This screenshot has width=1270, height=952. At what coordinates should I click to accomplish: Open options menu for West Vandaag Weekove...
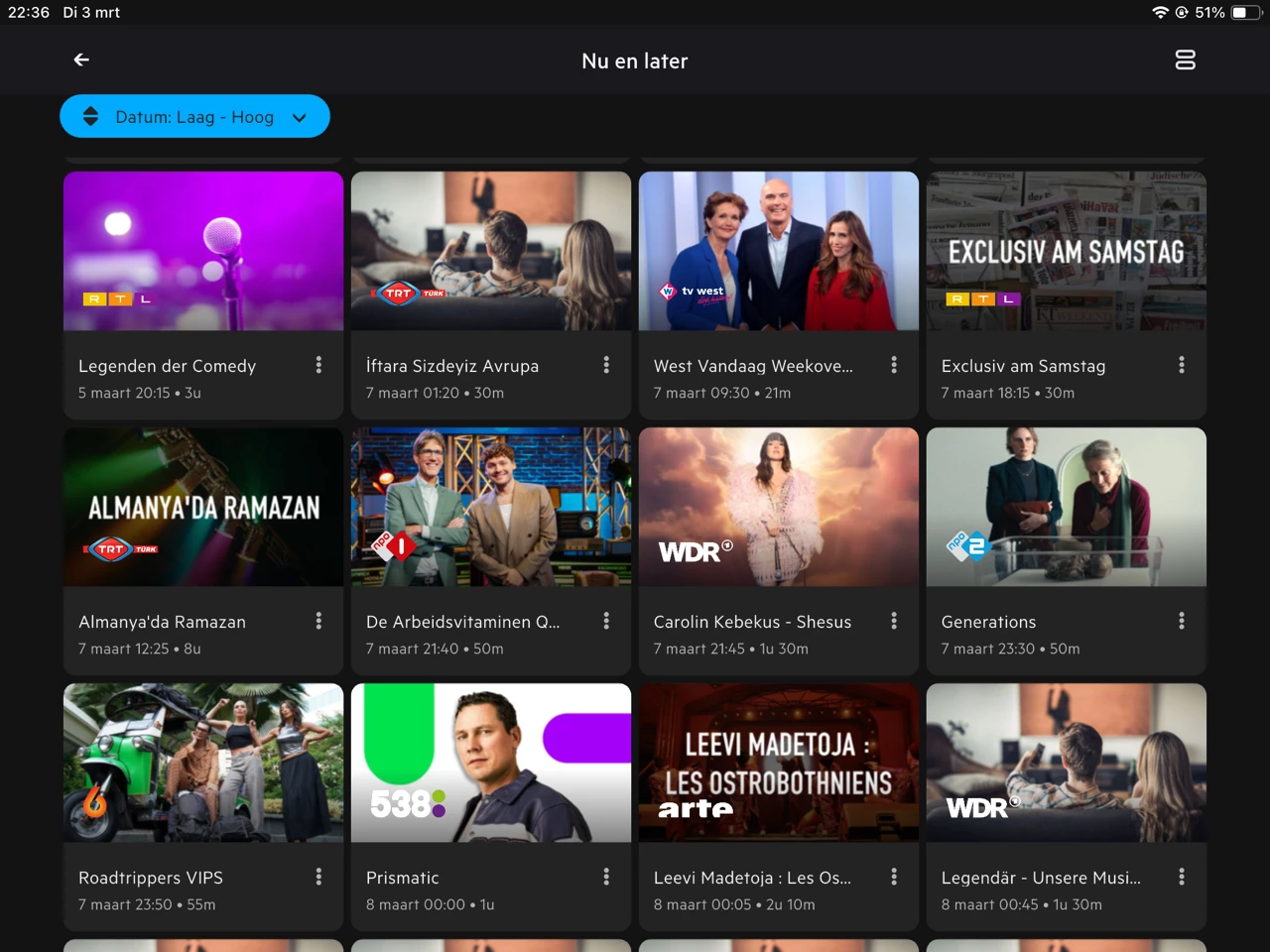pyautogui.click(x=894, y=365)
